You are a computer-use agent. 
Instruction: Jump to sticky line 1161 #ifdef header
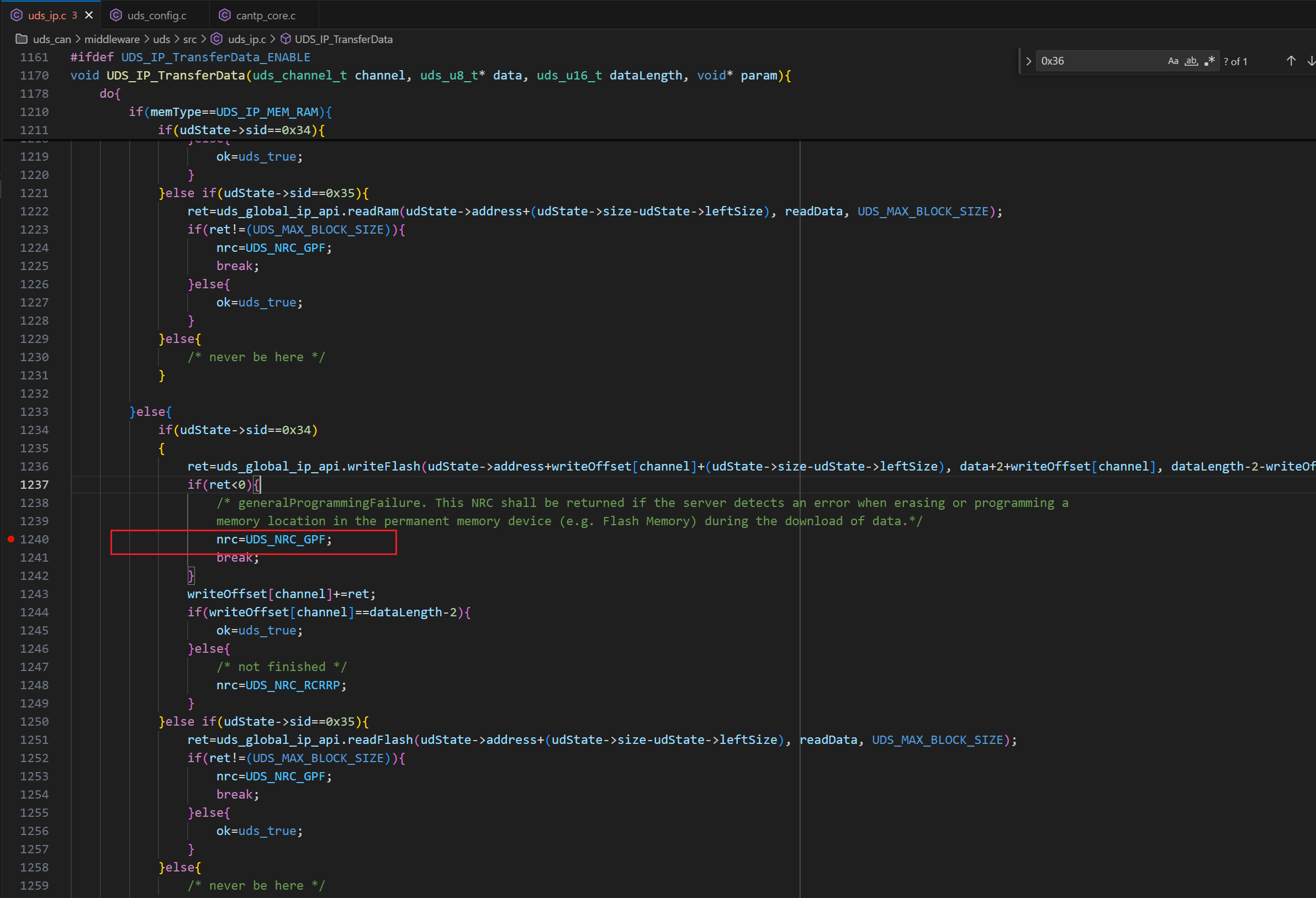pos(191,57)
